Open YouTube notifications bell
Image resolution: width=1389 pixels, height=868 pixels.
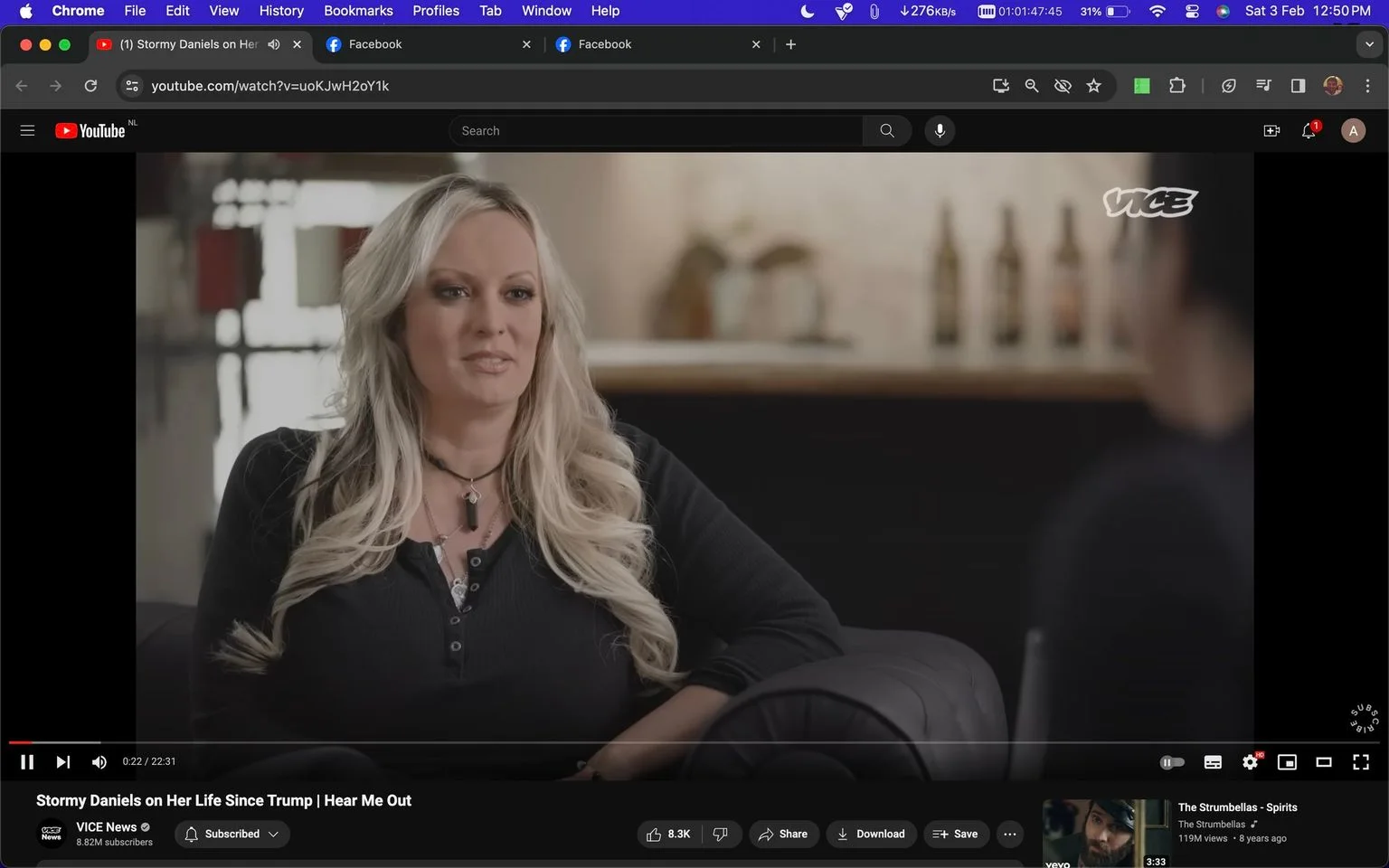click(x=1309, y=131)
